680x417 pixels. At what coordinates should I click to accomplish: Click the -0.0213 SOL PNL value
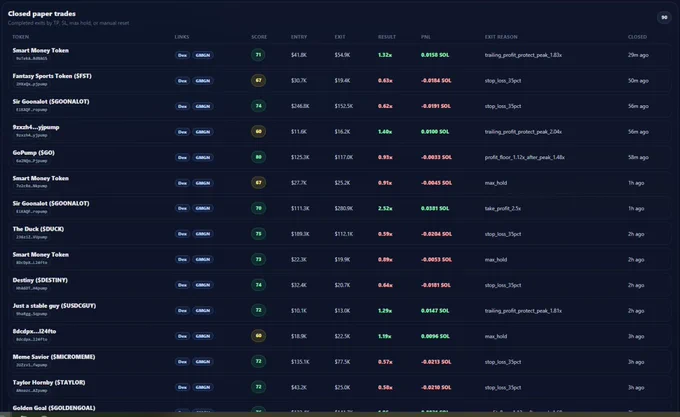tap(436, 362)
